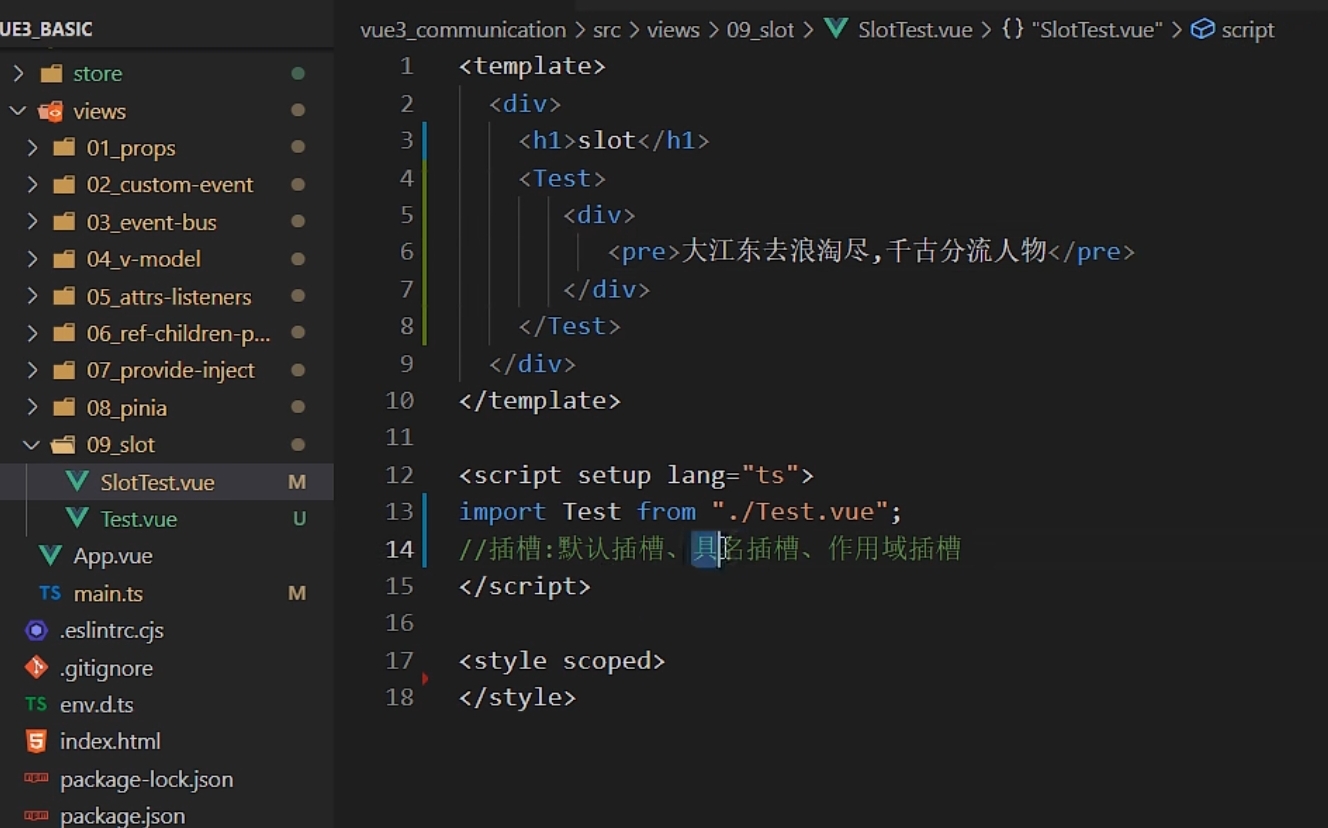1328x828 pixels.
Task: Click the Vue icon beside App.vue
Action: (x=50, y=556)
